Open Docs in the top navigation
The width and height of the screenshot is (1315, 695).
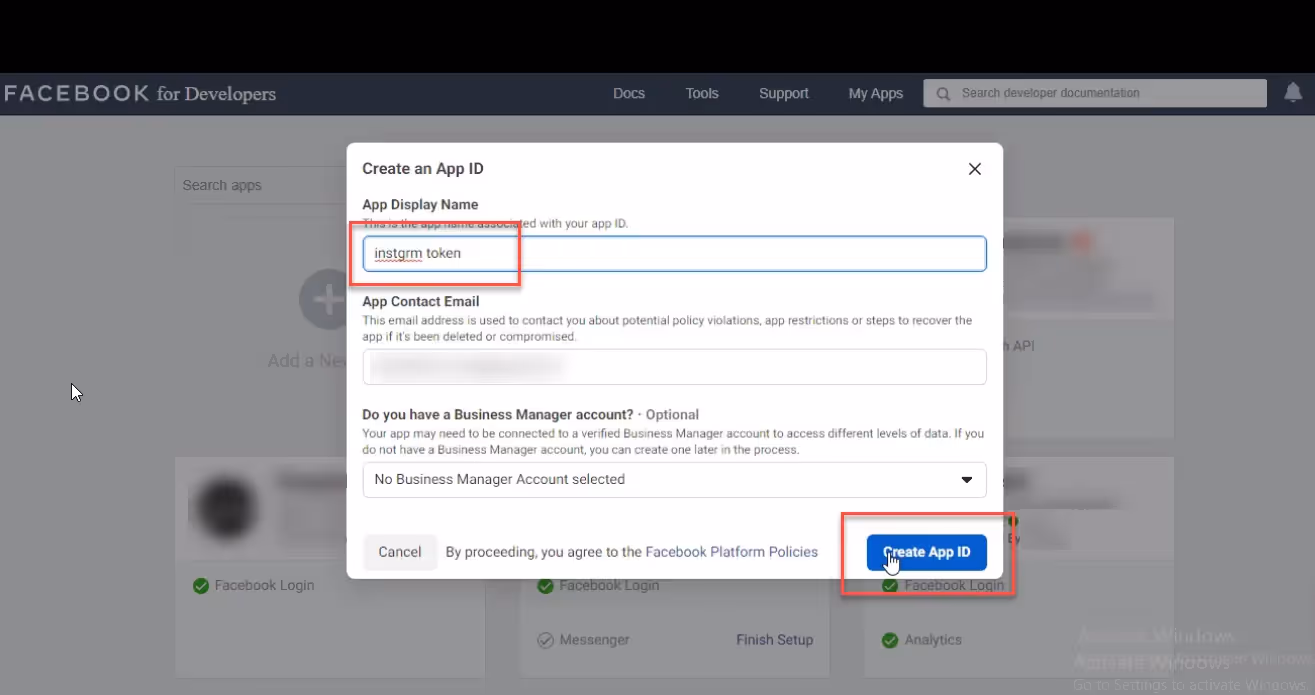click(x=629, y=93)
